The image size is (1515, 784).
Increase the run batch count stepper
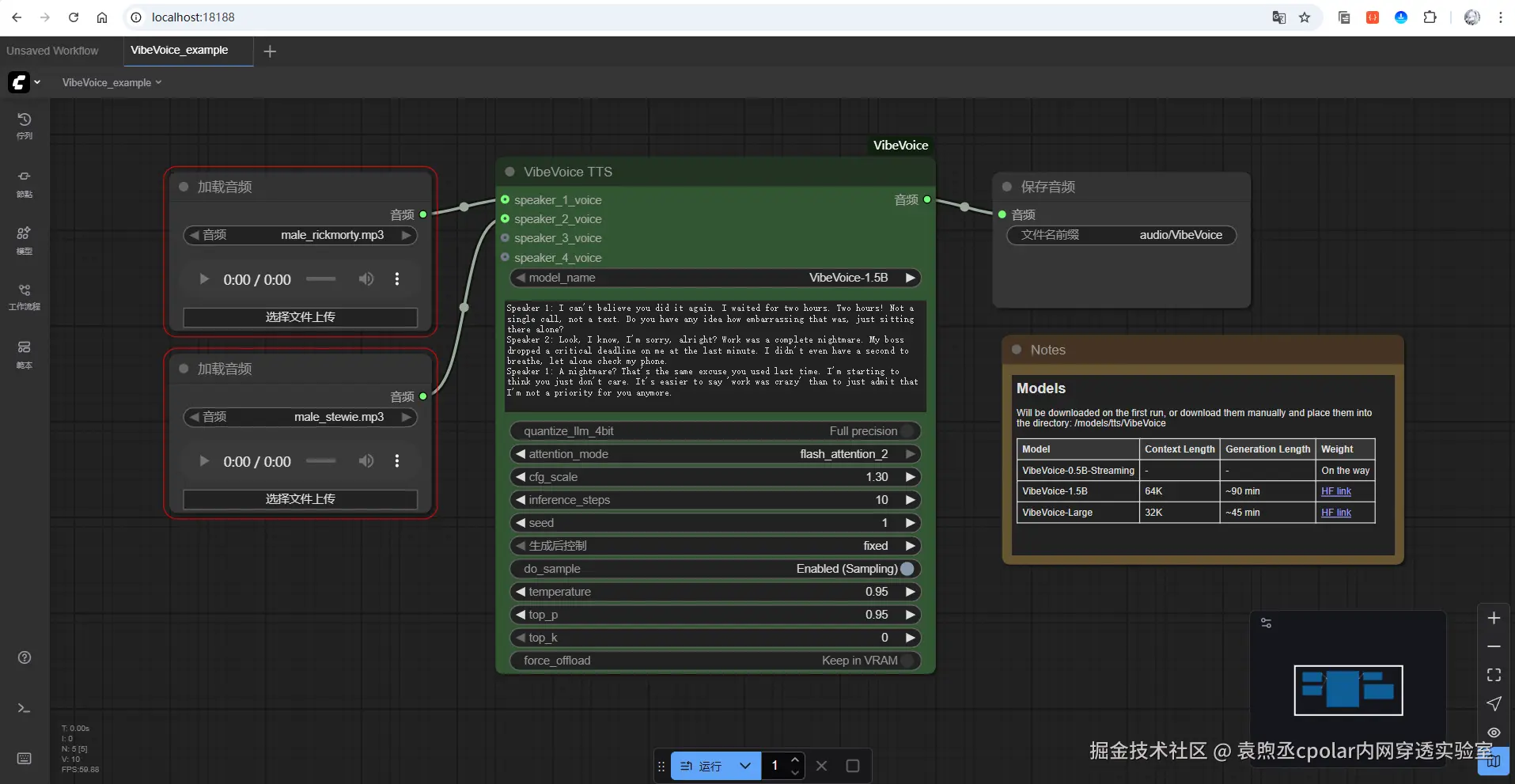click(795, 759)
